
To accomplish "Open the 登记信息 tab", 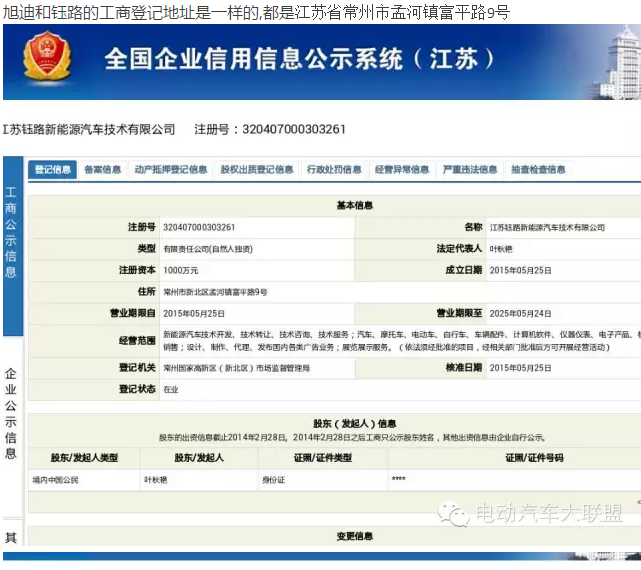I will 52,169.
